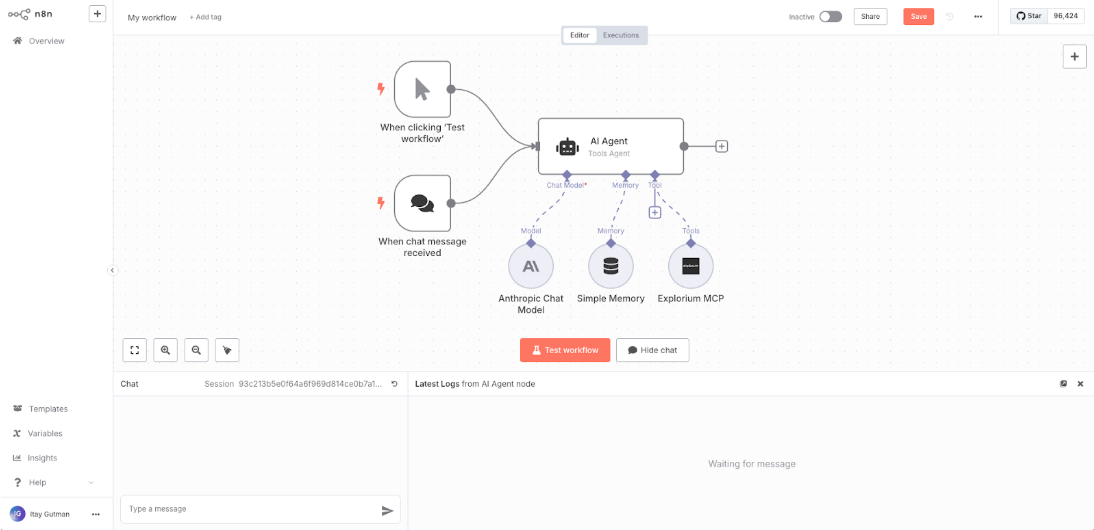Image resolution: width=1094 pixels, height=530 pixels.
Task: Click Add tag
Action: pyautogui.click(x=206, y=17)
